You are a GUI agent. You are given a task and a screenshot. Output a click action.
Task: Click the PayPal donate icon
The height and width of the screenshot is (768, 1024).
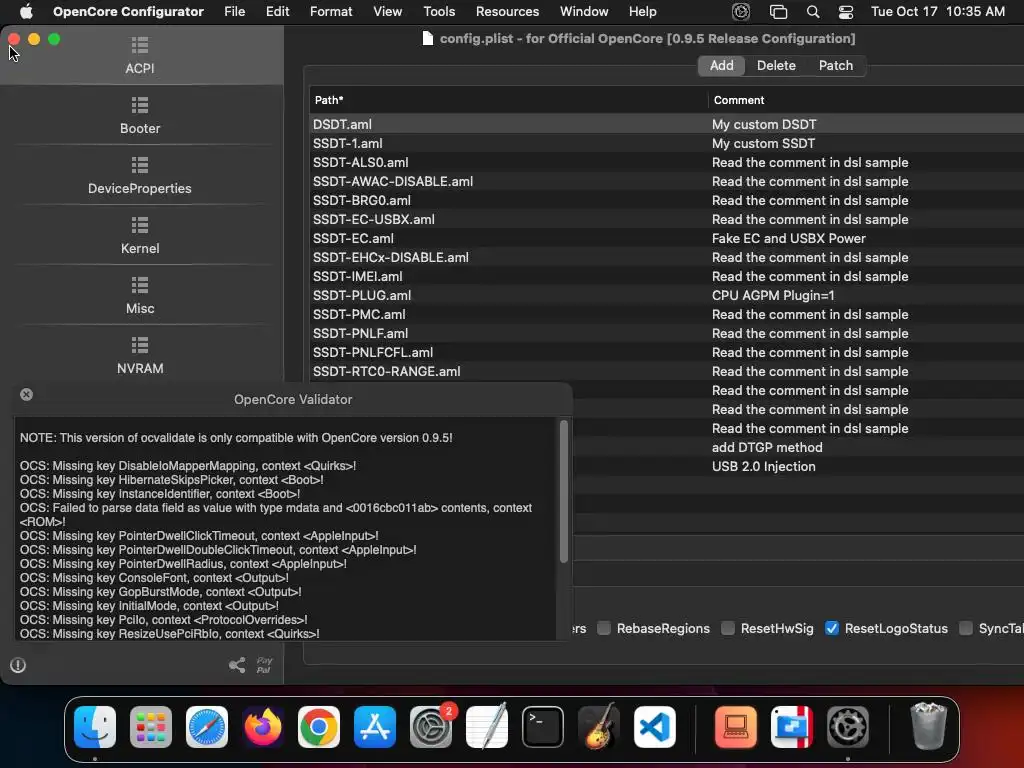pyautogui.click(x=264, y=665)
